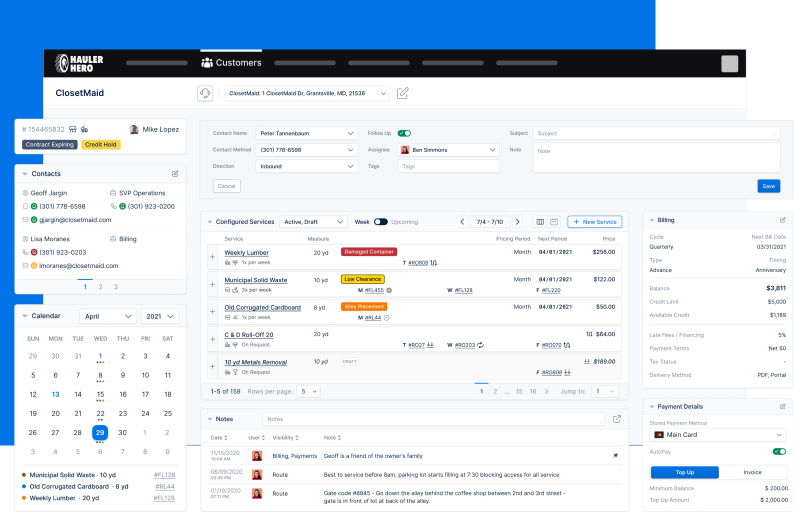Click the headset support icon beside address
Image resolution: width=794 pixels, height=513 pixels.
[x=205, y=93]
